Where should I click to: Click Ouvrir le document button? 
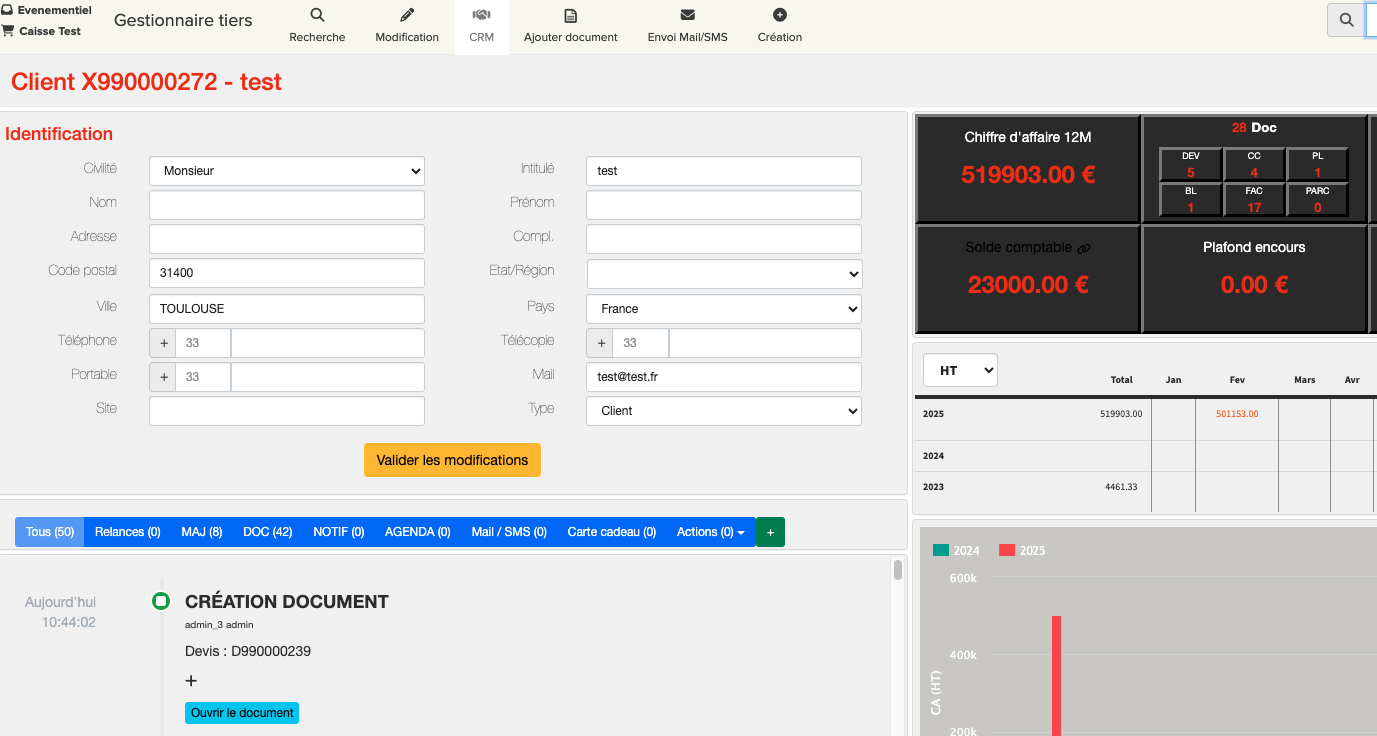click(242, 713)
